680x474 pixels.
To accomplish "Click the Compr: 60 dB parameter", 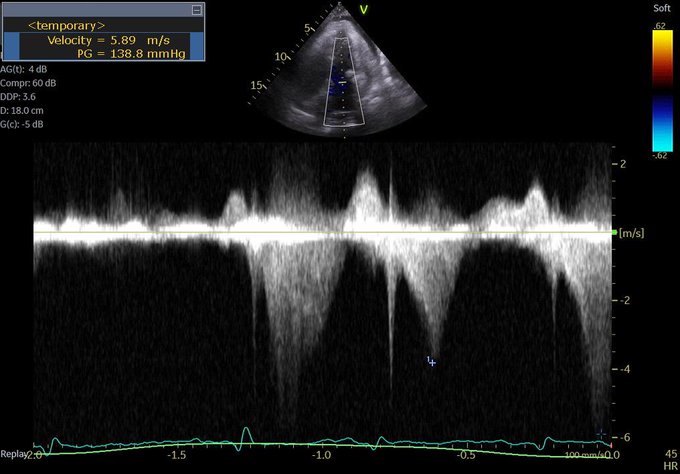I will tap(28, 83).
